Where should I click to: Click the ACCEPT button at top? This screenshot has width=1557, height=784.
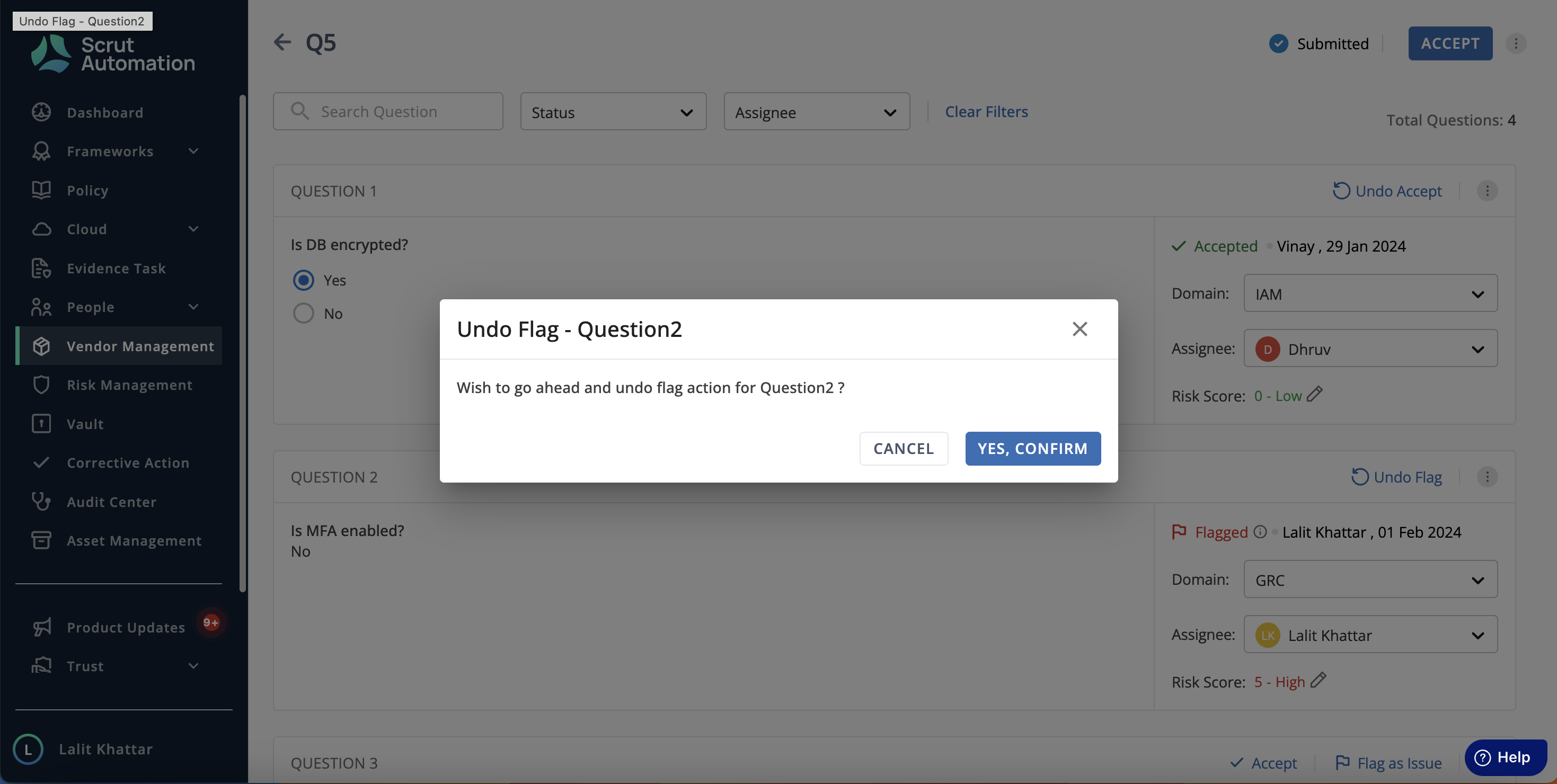1450,43
